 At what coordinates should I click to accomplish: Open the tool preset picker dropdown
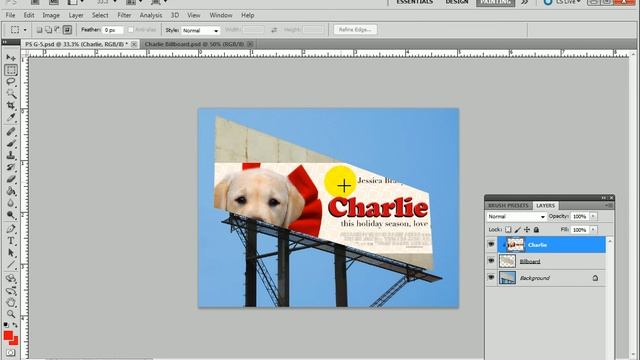click(x=25, y=30)
